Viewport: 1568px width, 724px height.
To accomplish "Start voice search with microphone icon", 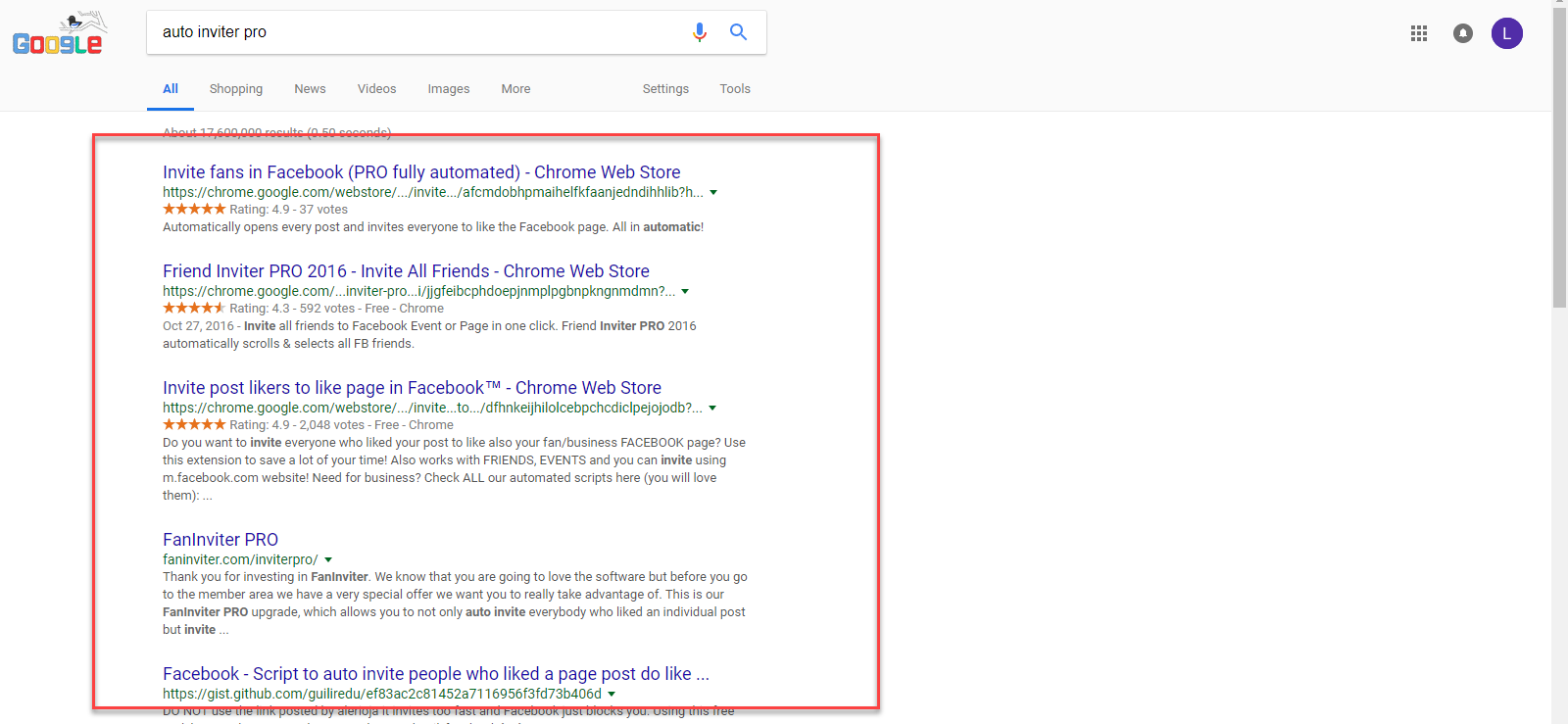I will click(x=700, y=32).
